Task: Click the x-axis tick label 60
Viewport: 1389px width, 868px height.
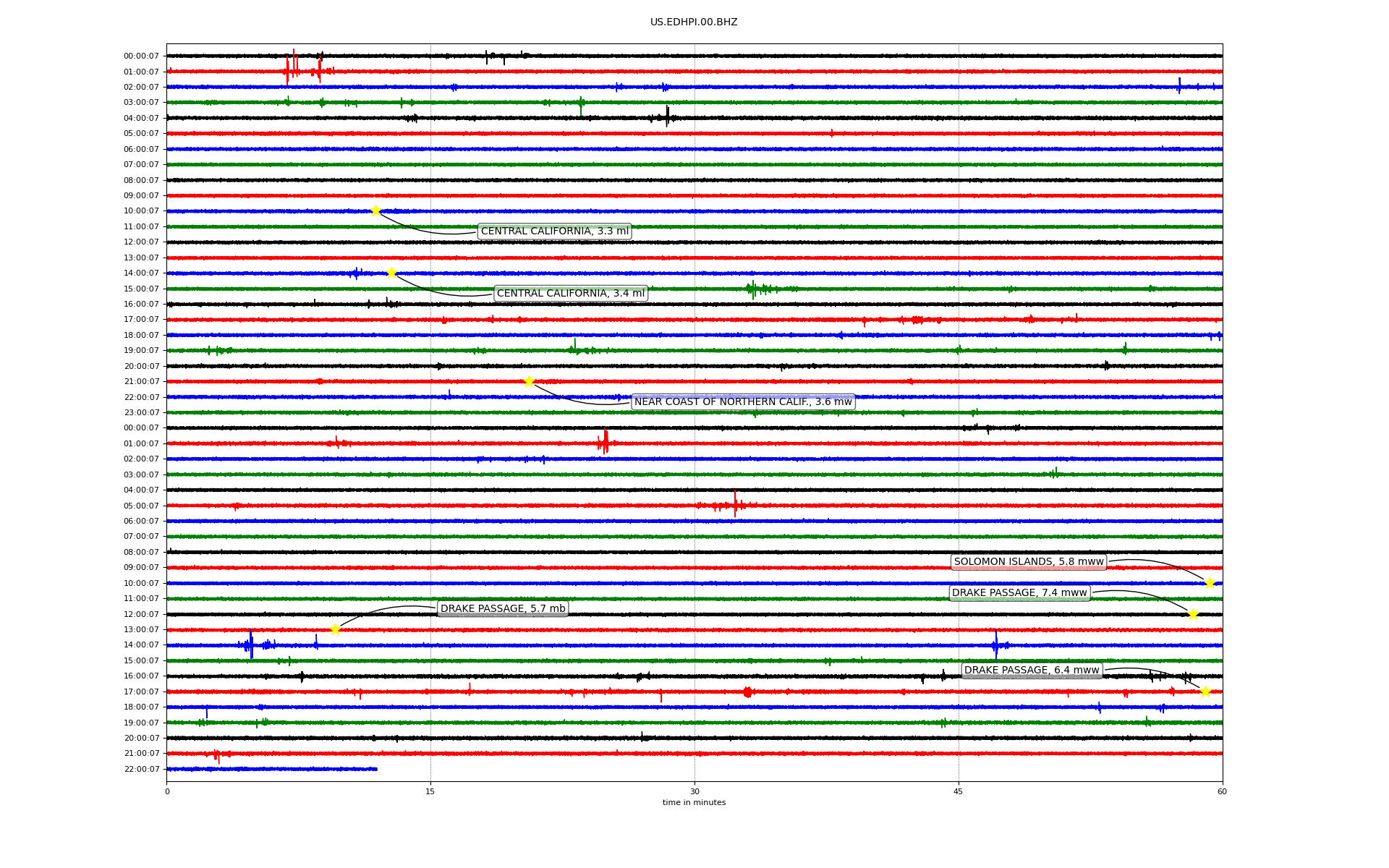Action: point(1222,791)
